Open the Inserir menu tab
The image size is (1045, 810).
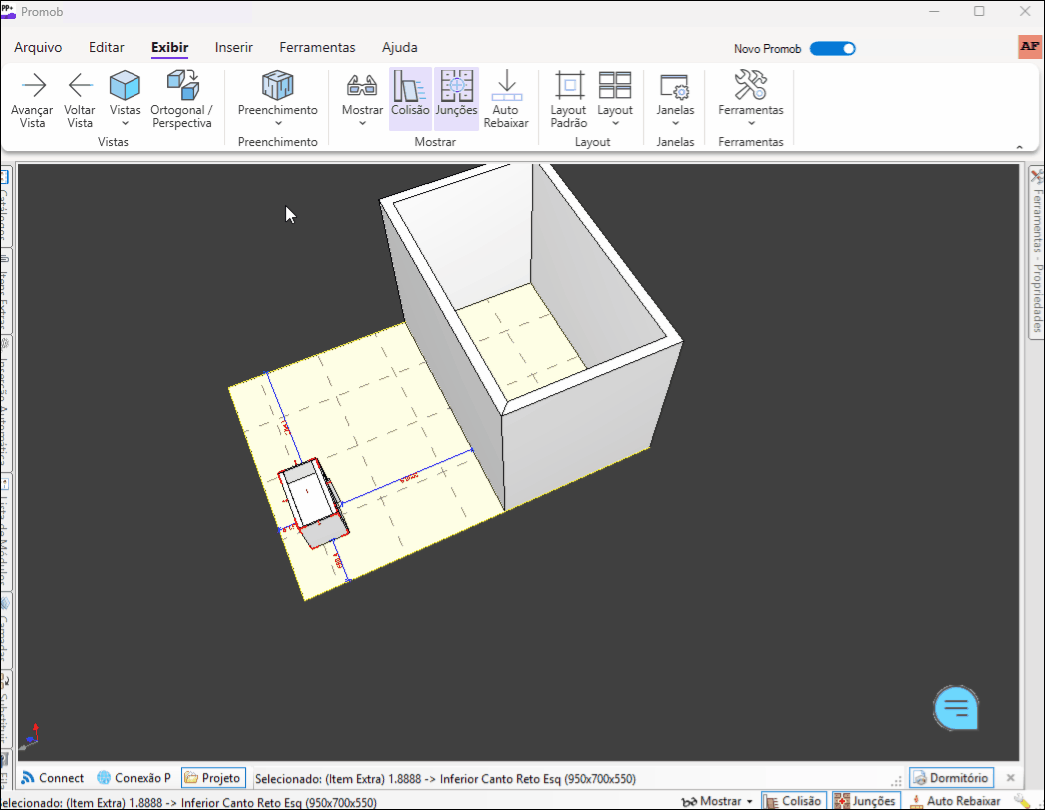coord(234,47)
